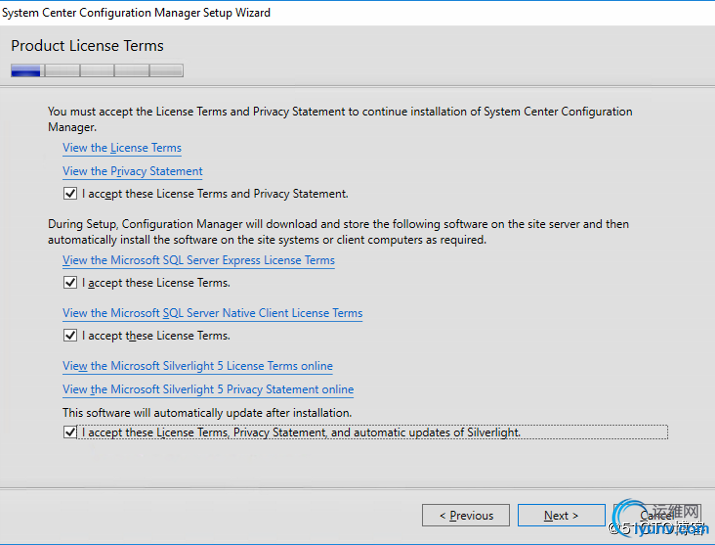Open the View the License Terms link
Image resolution: width=715 pixels, height=545 pixels.
(122, 148)
